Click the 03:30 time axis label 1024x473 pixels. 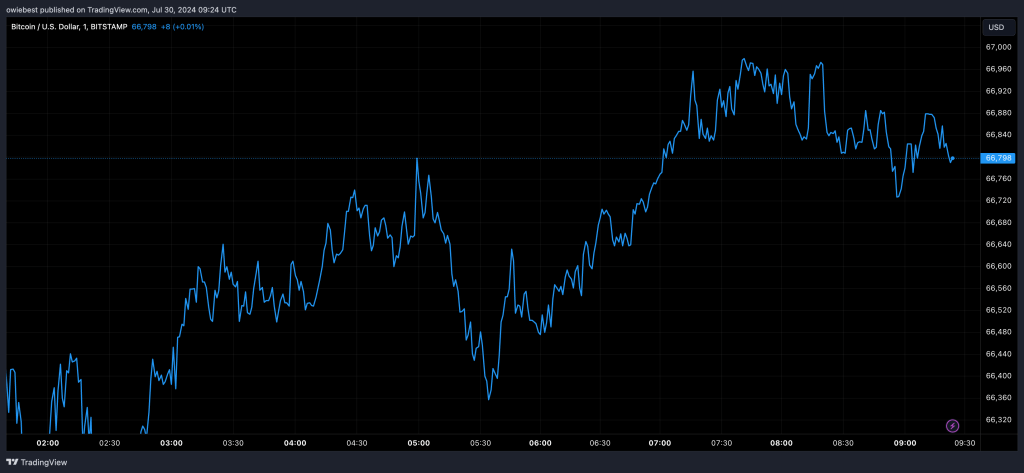tap(232, 443)
